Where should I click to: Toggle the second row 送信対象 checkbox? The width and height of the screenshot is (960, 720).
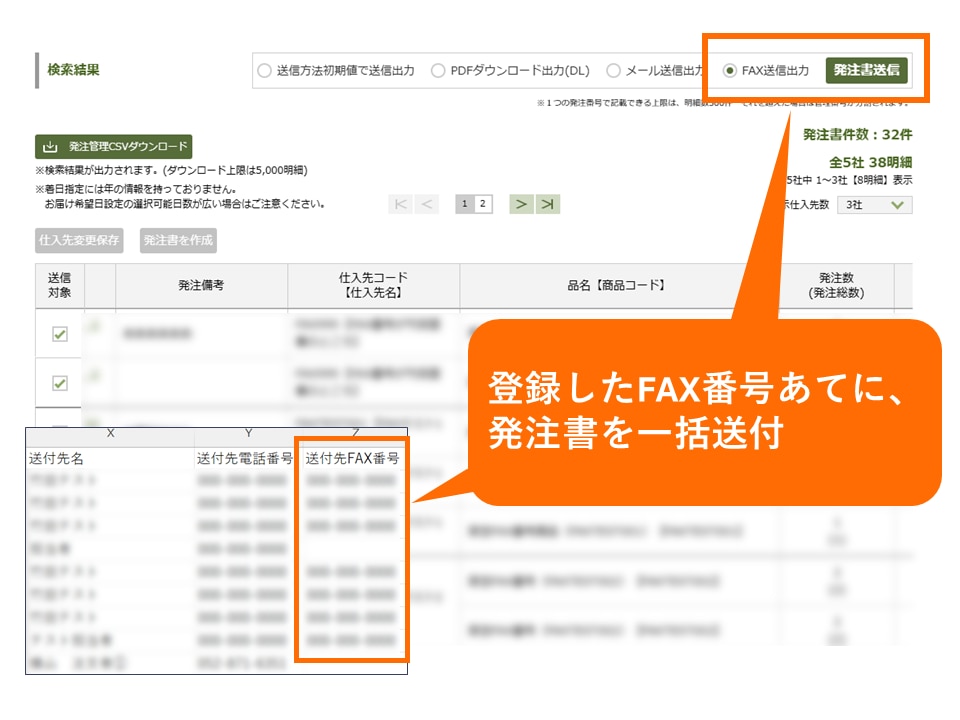click(60, 383)
